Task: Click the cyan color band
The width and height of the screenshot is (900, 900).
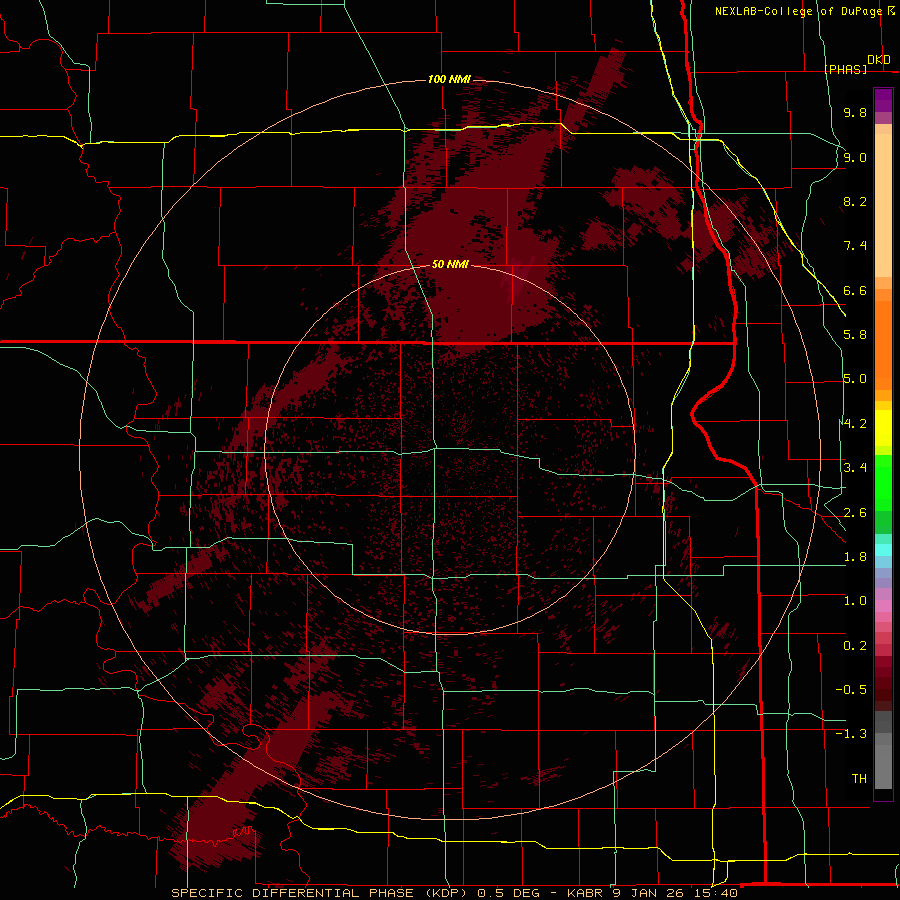Action: pyautogui.click(x=883, y=550)
